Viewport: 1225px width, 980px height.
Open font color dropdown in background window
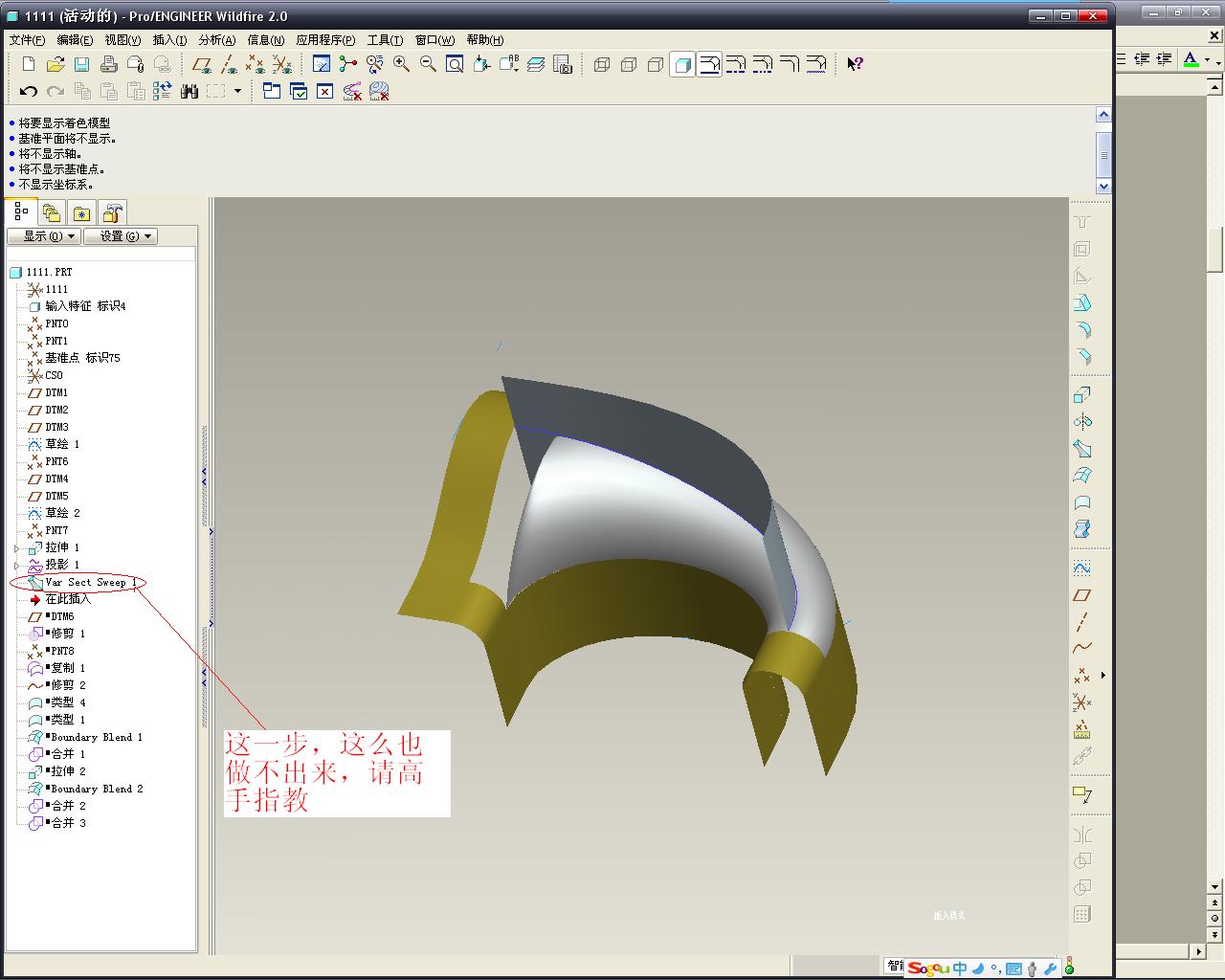[x=1207, y=60]
